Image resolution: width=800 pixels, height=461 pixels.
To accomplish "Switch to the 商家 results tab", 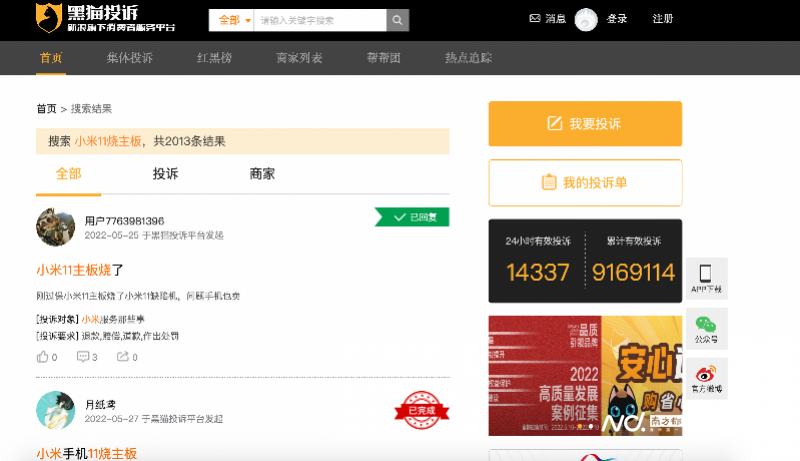I will [x=262, y=174].
